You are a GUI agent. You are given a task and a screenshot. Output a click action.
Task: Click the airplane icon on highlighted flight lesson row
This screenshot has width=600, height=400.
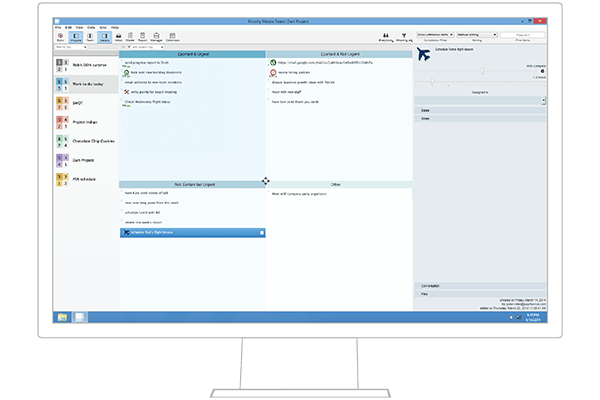tap(126, 232)
